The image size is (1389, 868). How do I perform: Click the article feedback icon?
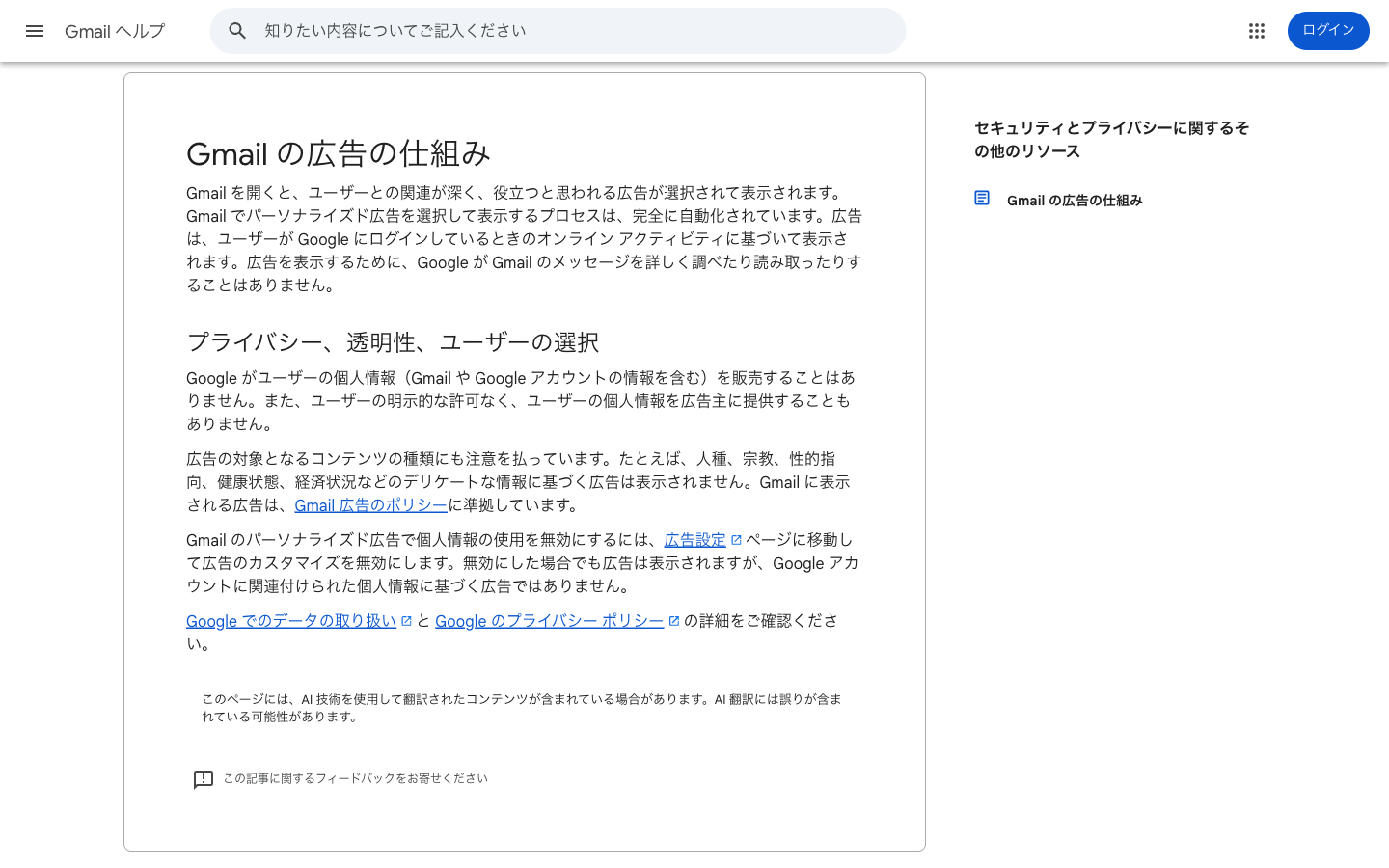click(204, 779)
